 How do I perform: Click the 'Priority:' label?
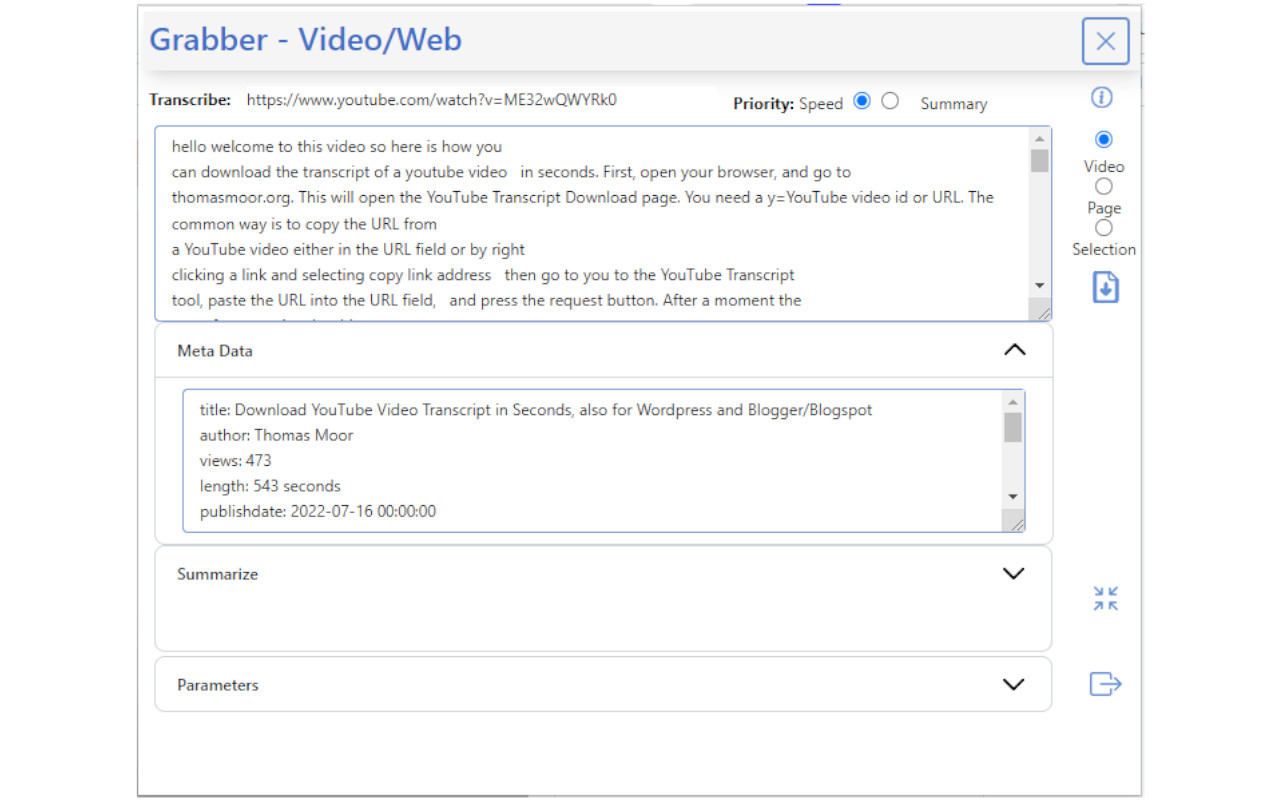[x=764, y=103]
